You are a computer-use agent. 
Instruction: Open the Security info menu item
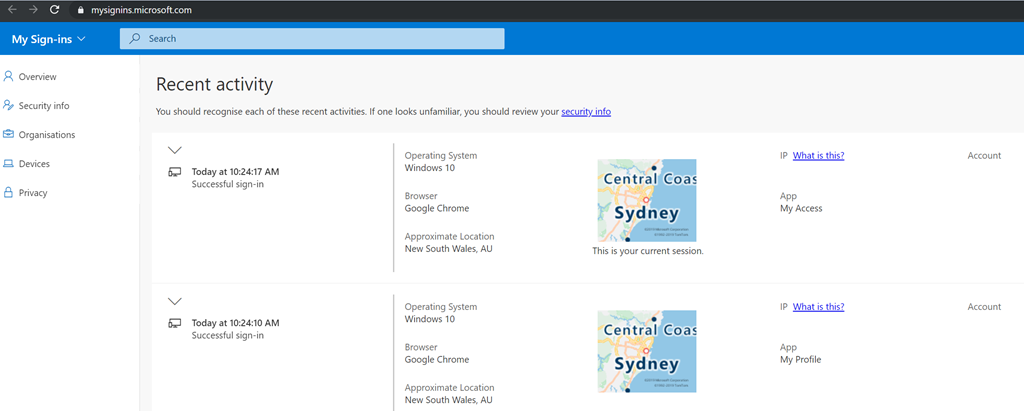tap(44, 106)
